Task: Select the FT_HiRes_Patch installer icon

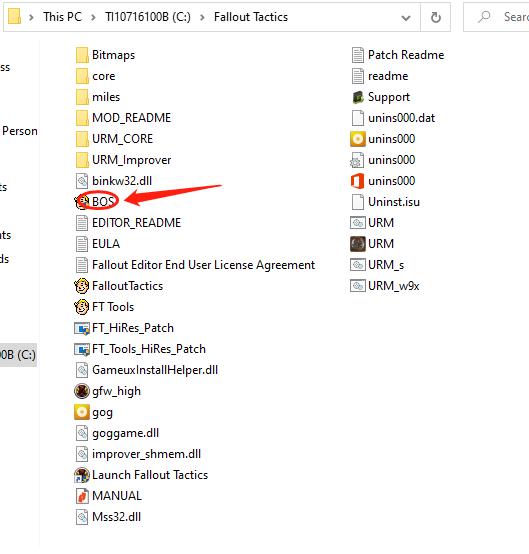Action: click(x=82, y=328)
